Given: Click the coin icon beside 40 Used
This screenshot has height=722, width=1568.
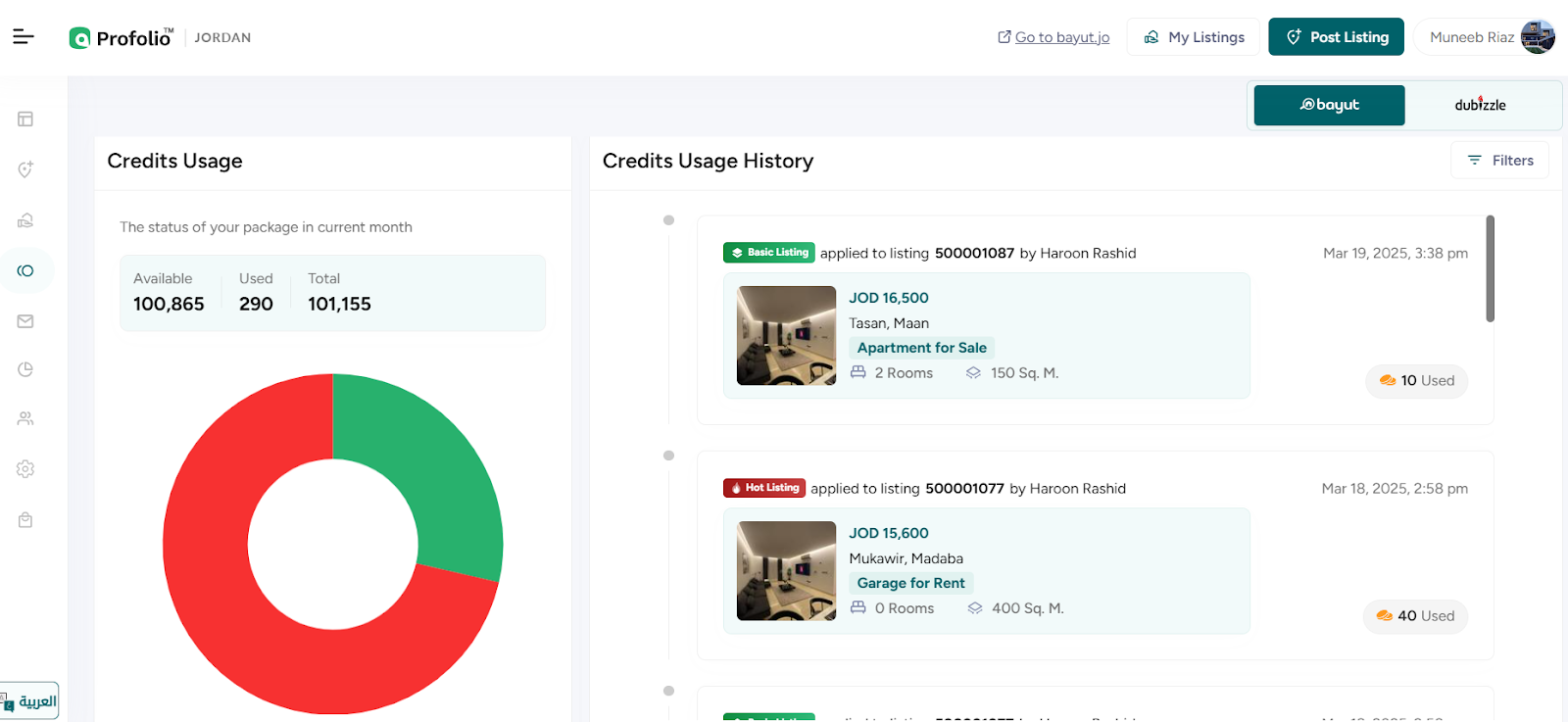Looking at the screenshot, I should pyautogui.click(x=1385, y=615).
